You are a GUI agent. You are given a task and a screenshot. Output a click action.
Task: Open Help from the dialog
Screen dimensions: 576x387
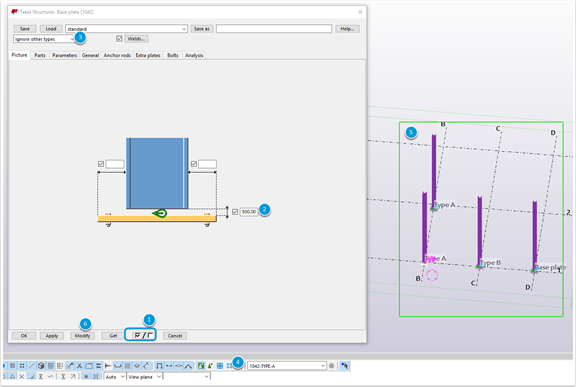[x=347, y=29]
